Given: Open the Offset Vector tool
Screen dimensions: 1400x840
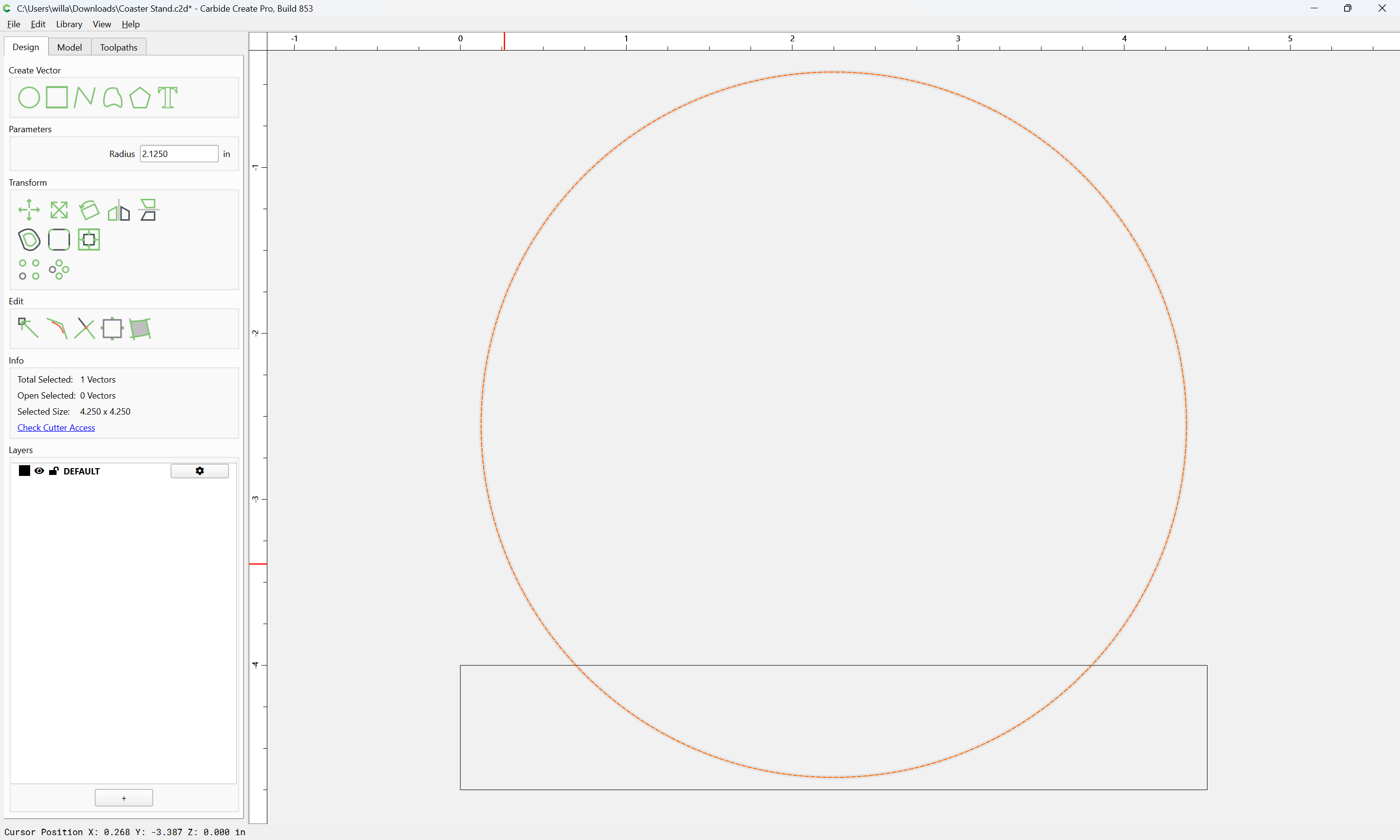Looking at the screenshot, I should (29, 240).
